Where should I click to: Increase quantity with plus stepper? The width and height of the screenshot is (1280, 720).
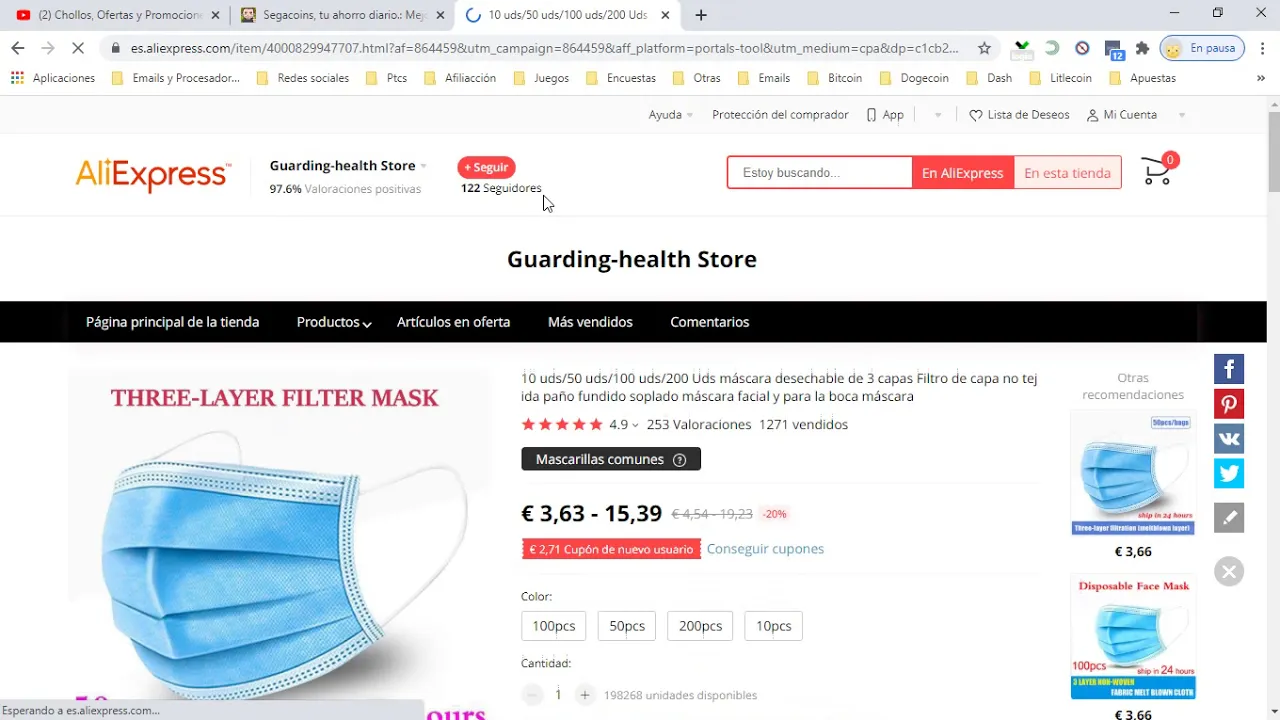(585, 695)
